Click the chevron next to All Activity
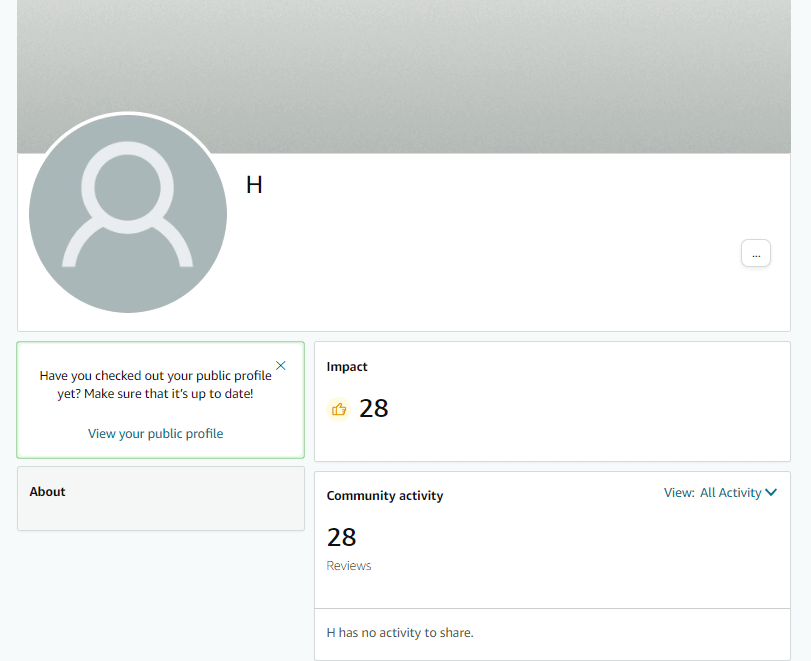The image size is (811, 661). (x=770, y=492)
